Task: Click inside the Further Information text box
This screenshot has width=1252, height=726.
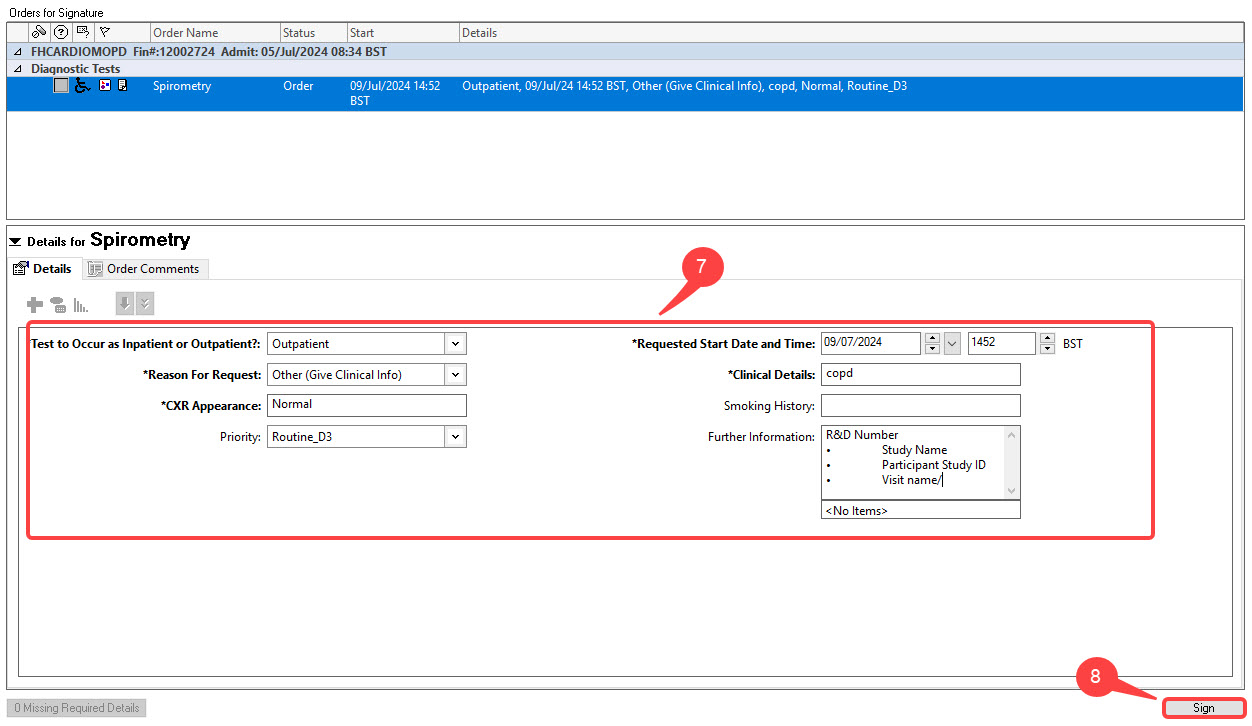Action: click(912, 463)
